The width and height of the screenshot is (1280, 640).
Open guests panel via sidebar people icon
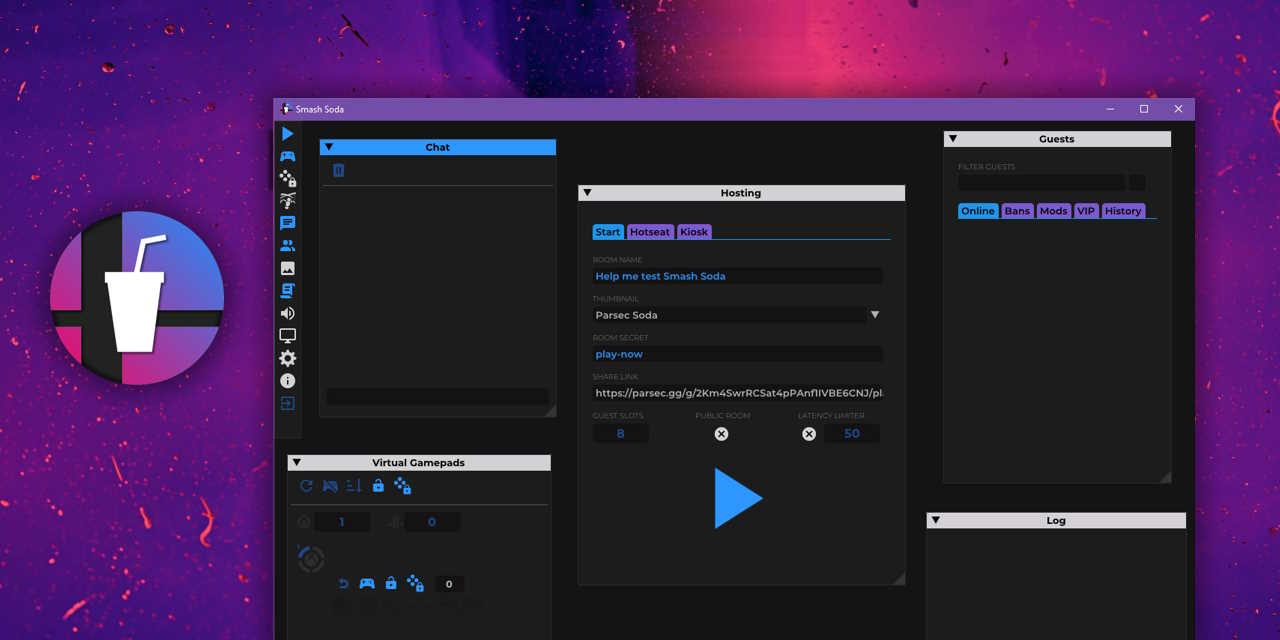288,246
